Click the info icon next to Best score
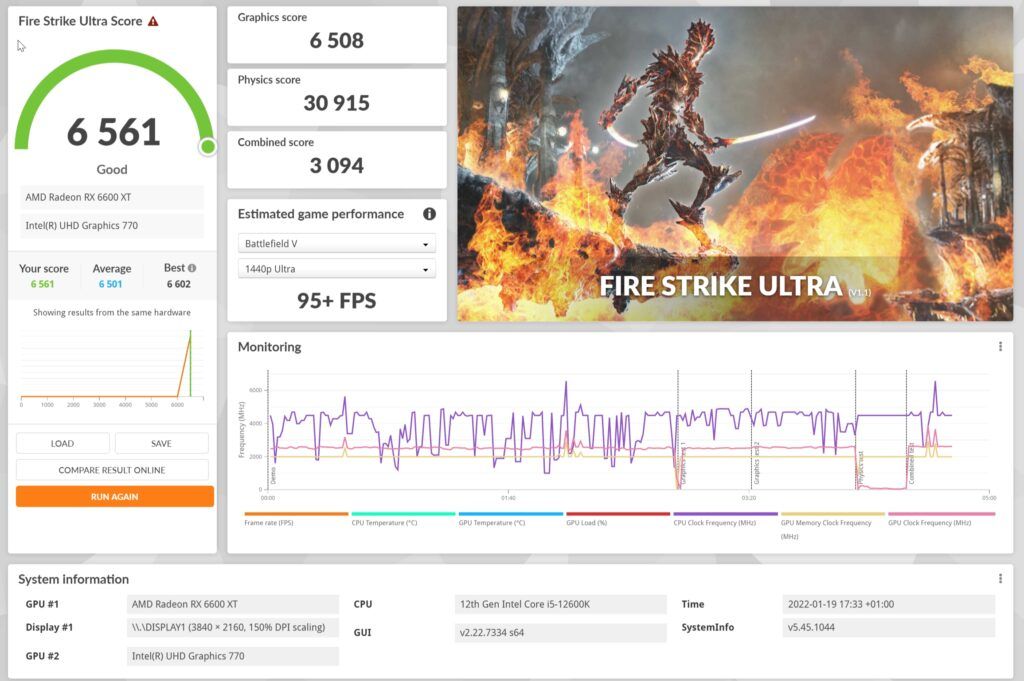1024x681 pixels. 192,268
